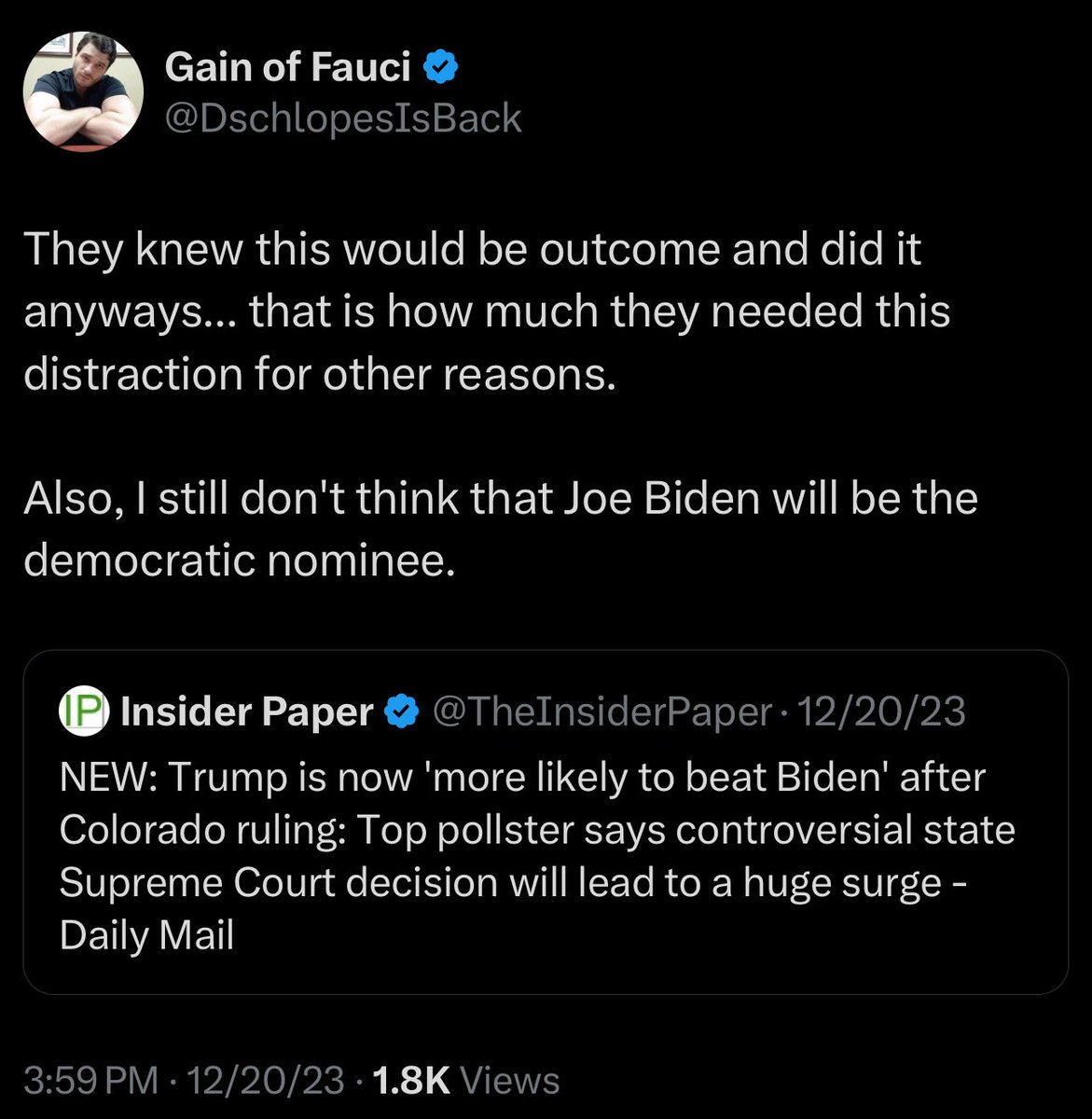The image size is (1092, 1119).
Task: Open quoted post starting 'NEW: Trump is now'
Action: (522, 777)
